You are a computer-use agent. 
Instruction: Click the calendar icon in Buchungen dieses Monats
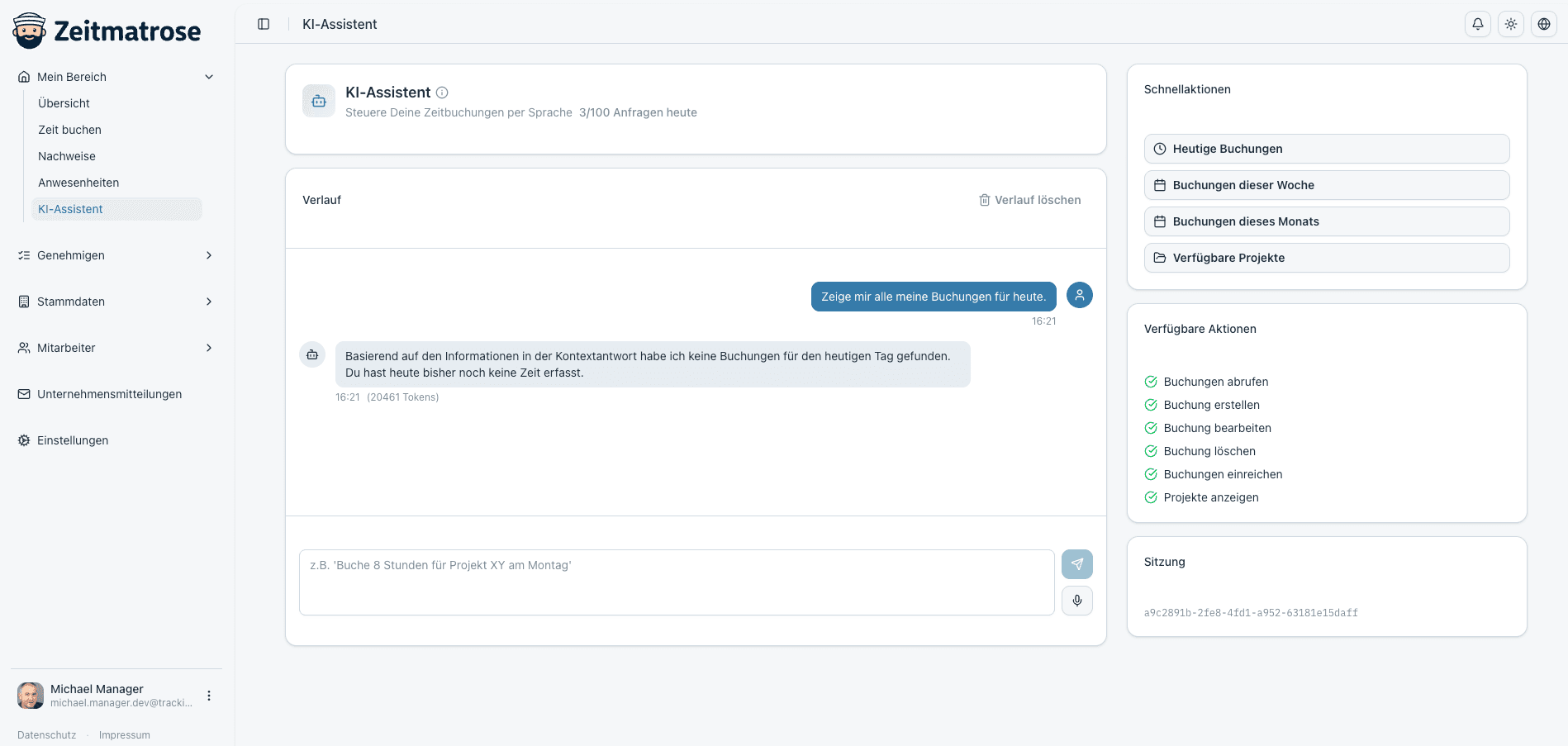tap(1160, 221)
